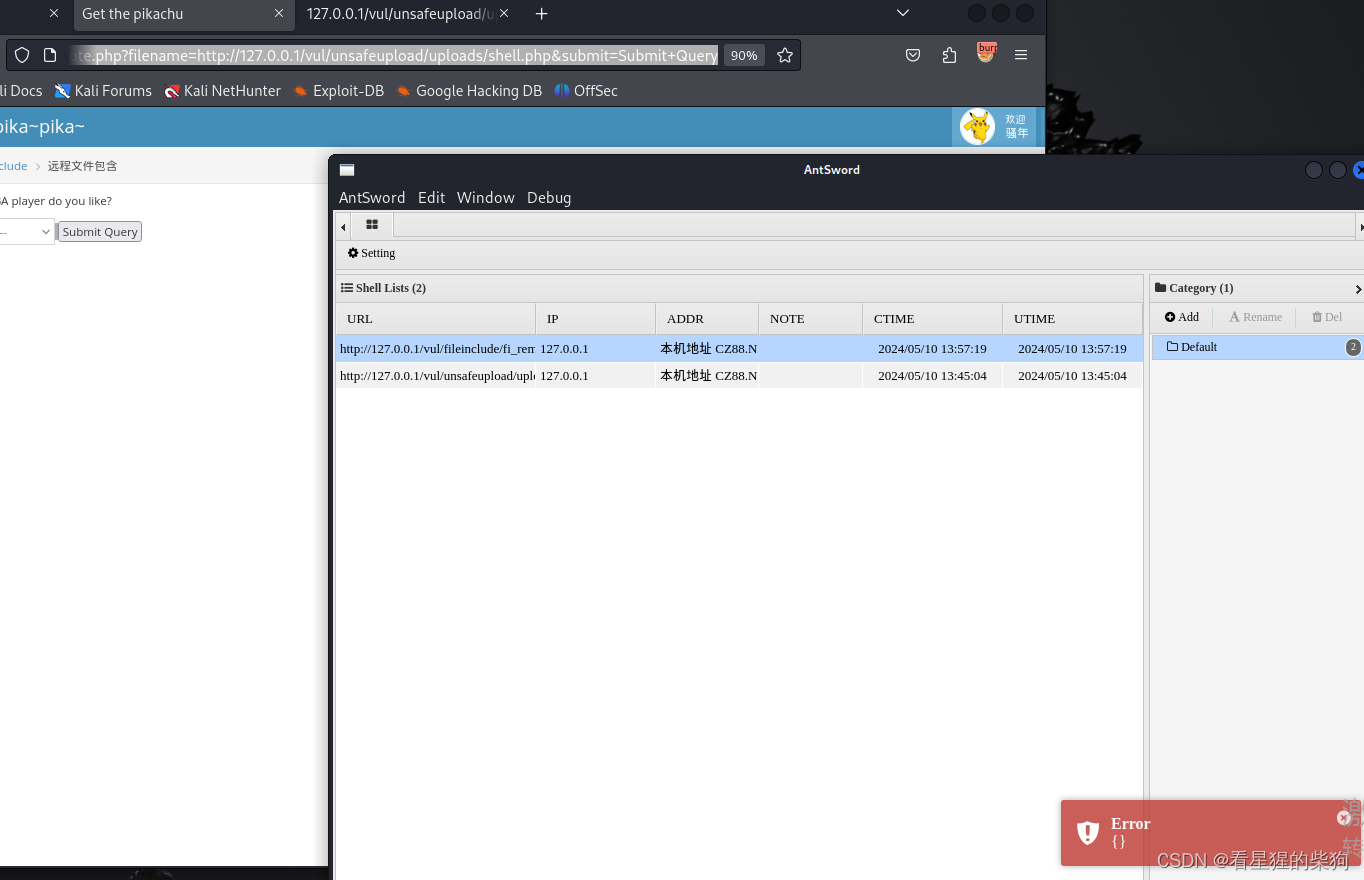The width and height of the screenshot is (1364, 880).
Task: Select the fileinclude shell row URL
Action: (437, 349)
